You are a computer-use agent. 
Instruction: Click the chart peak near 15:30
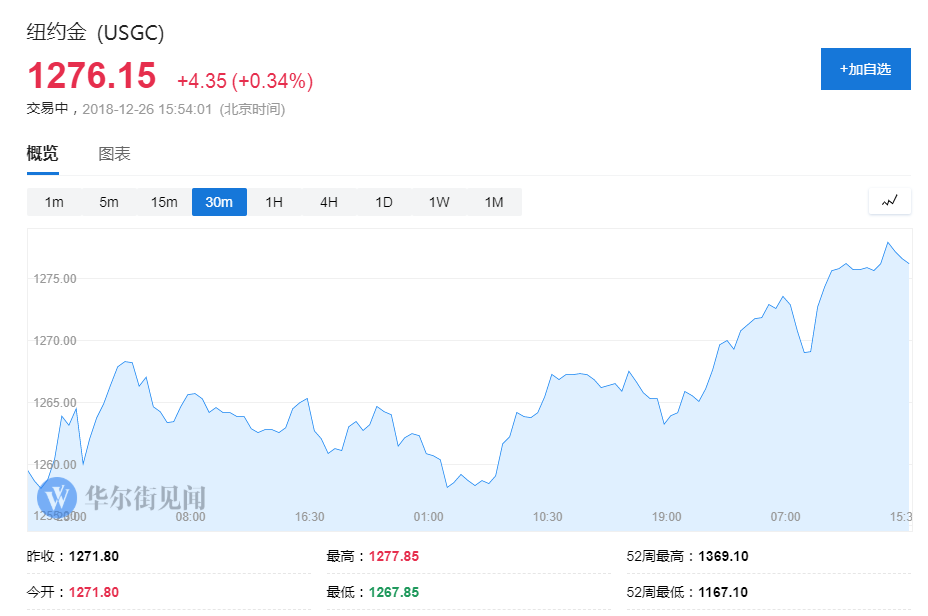(888, 242)
